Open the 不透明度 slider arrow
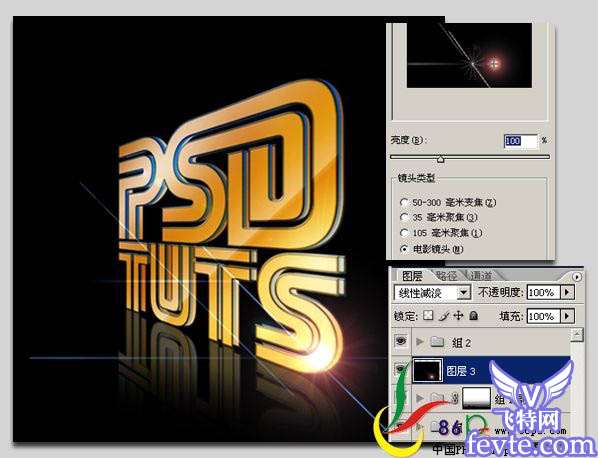Image resolution: width=598 pixels, height=458 pixels. pyautogui.click(x=567, y=293)
